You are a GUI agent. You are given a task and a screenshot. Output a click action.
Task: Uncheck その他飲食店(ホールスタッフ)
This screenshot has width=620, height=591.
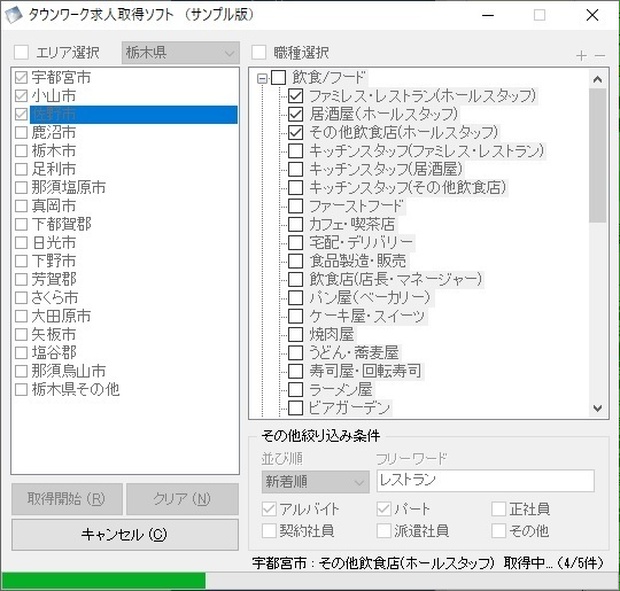tap(296, 132)
